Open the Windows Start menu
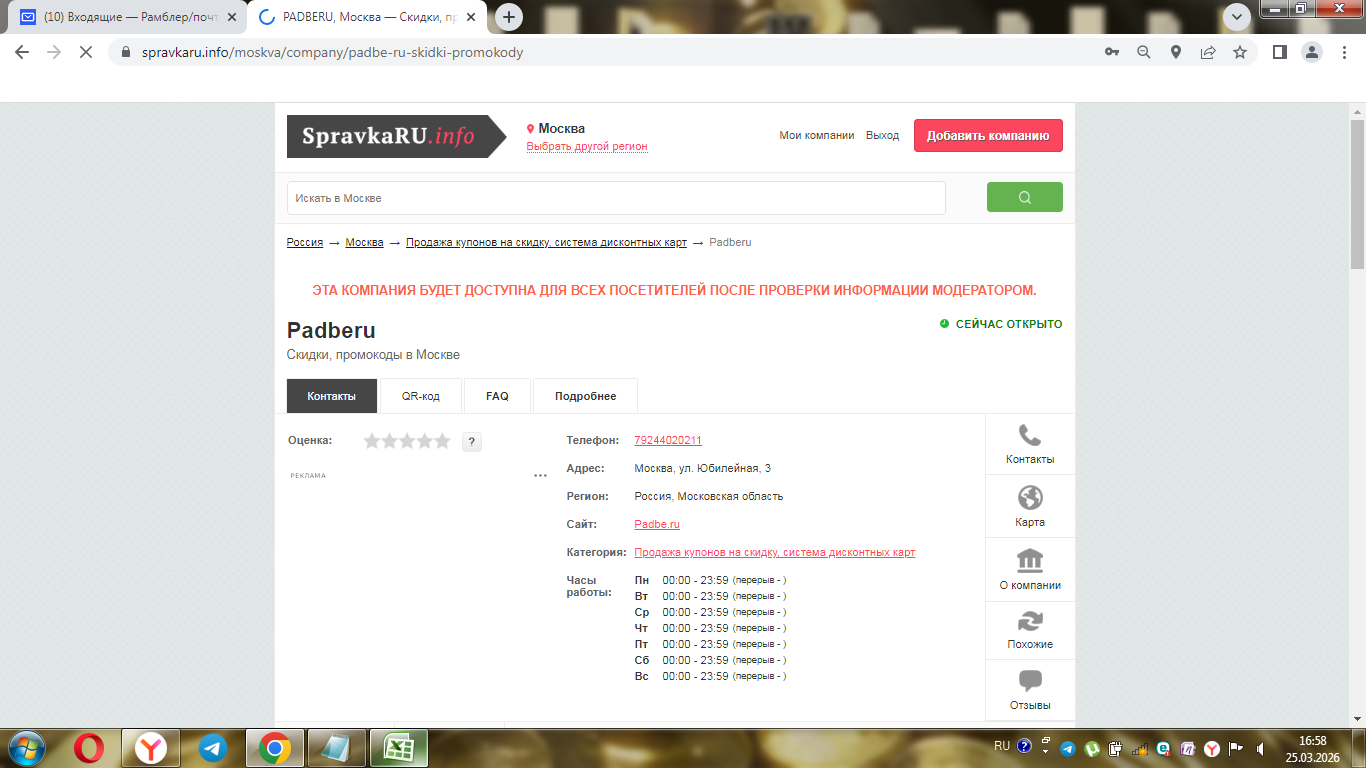 tap(27, 748)
